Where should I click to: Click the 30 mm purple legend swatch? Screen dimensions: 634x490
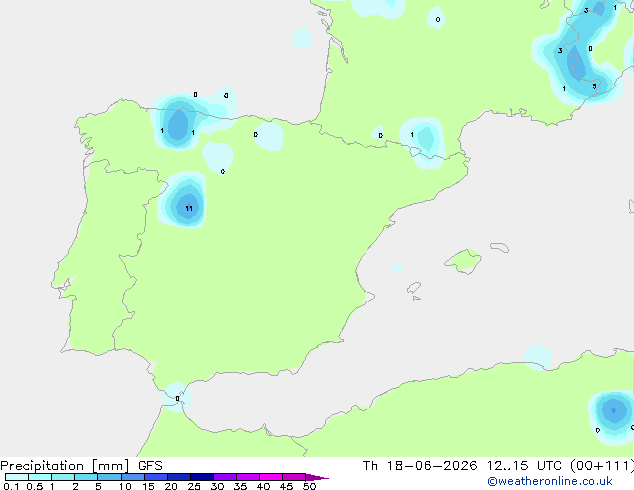[x=224, y=477]
